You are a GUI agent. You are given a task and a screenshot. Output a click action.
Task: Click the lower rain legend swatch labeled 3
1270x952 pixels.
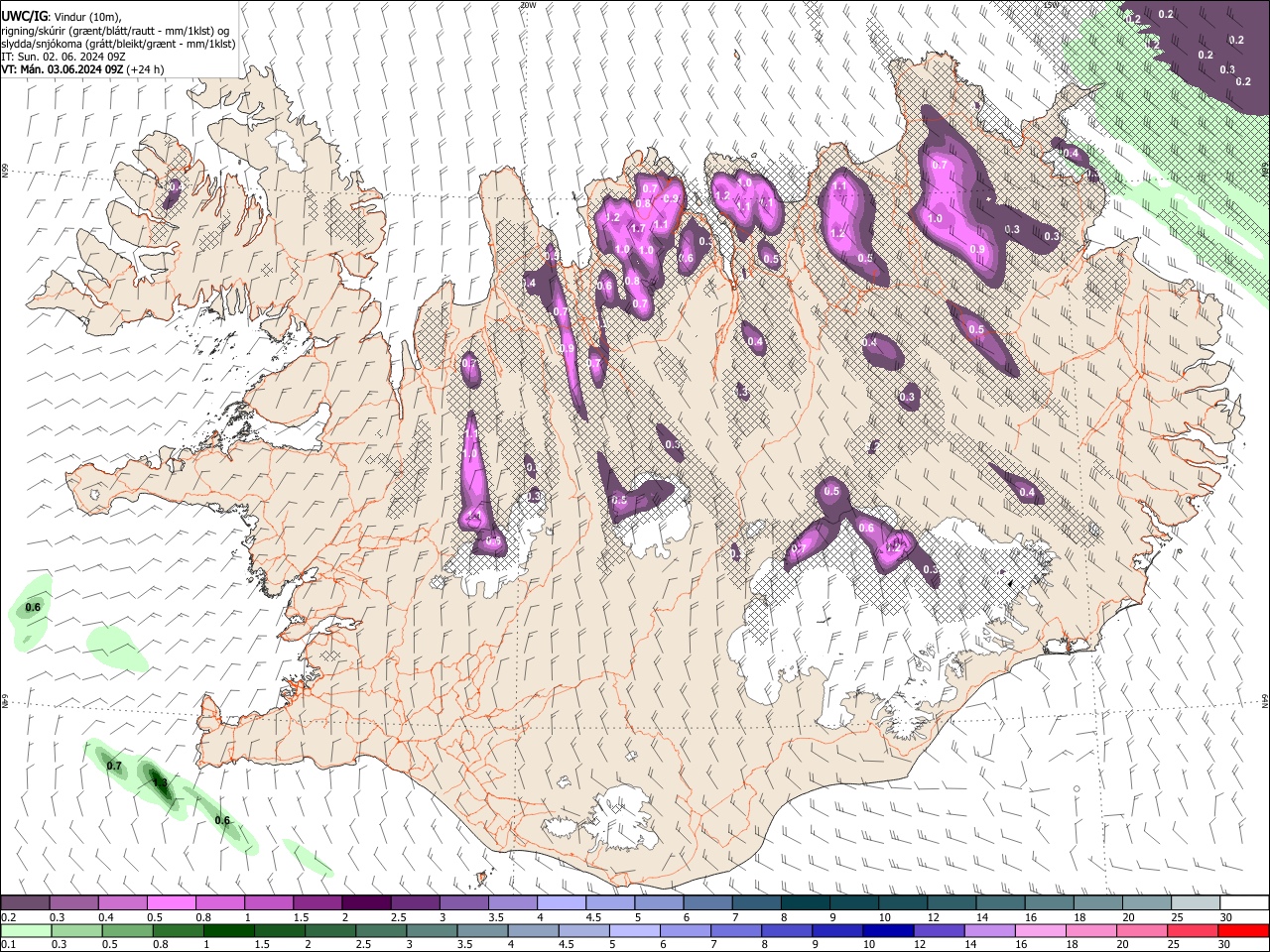click(x=432, y=931)
